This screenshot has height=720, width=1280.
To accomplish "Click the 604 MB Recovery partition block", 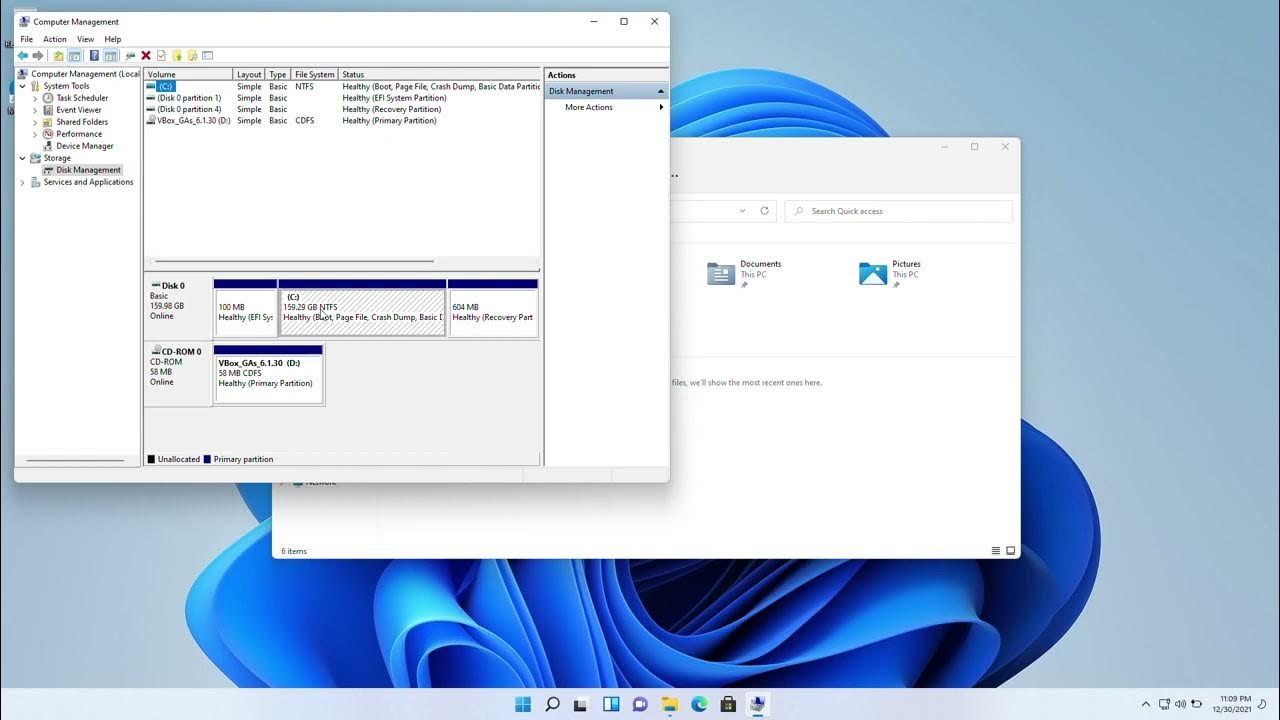I will tap(493, 308).
